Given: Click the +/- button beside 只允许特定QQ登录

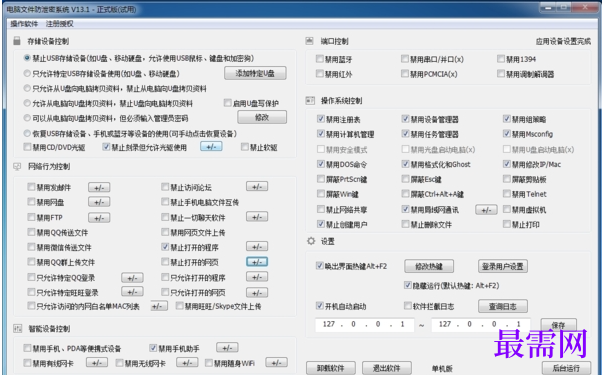Looking at the screenshot, I should pyautogui.click(x=132, y=278).
